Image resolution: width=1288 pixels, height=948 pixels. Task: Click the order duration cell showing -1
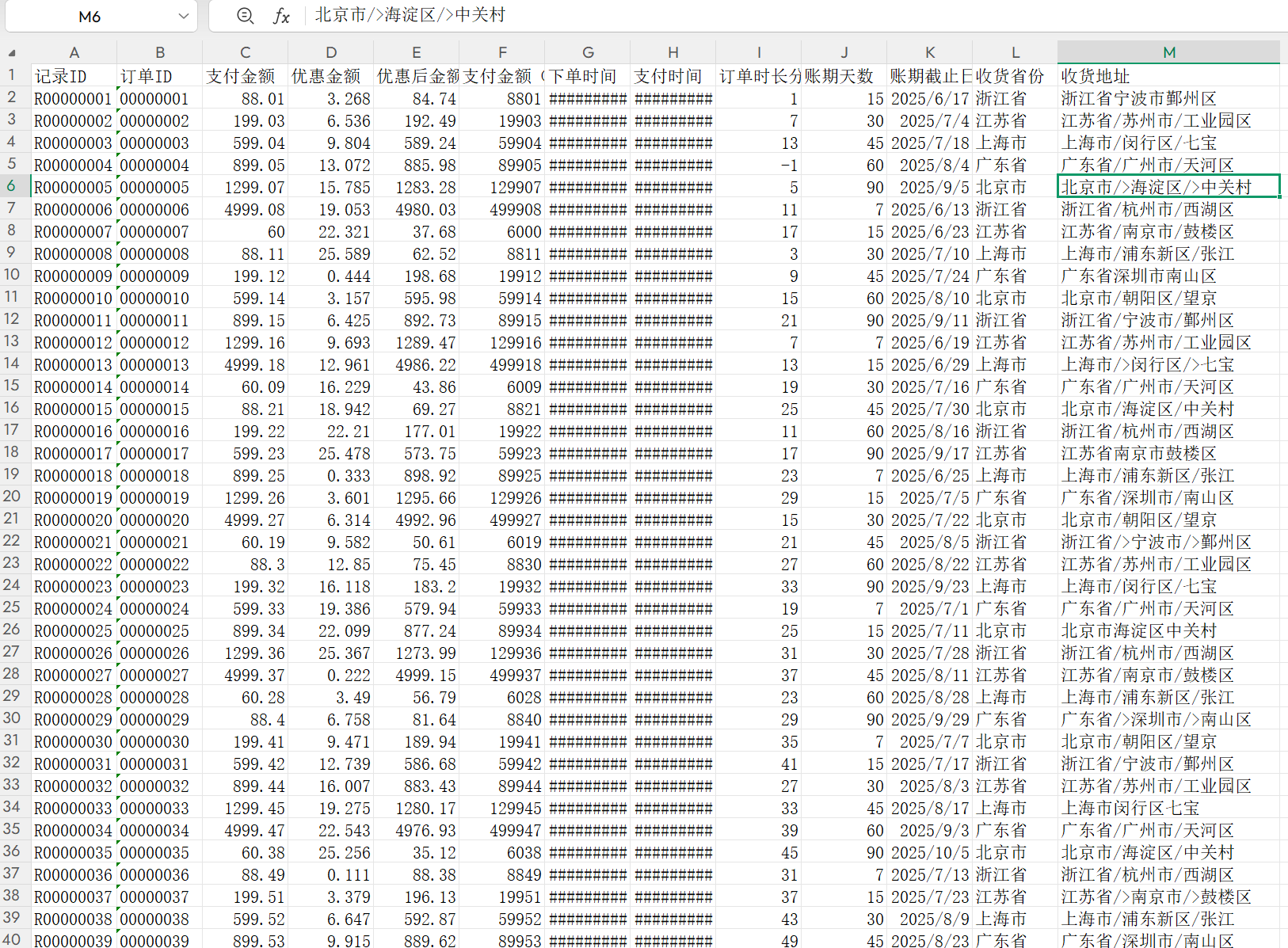pos(758,166)
